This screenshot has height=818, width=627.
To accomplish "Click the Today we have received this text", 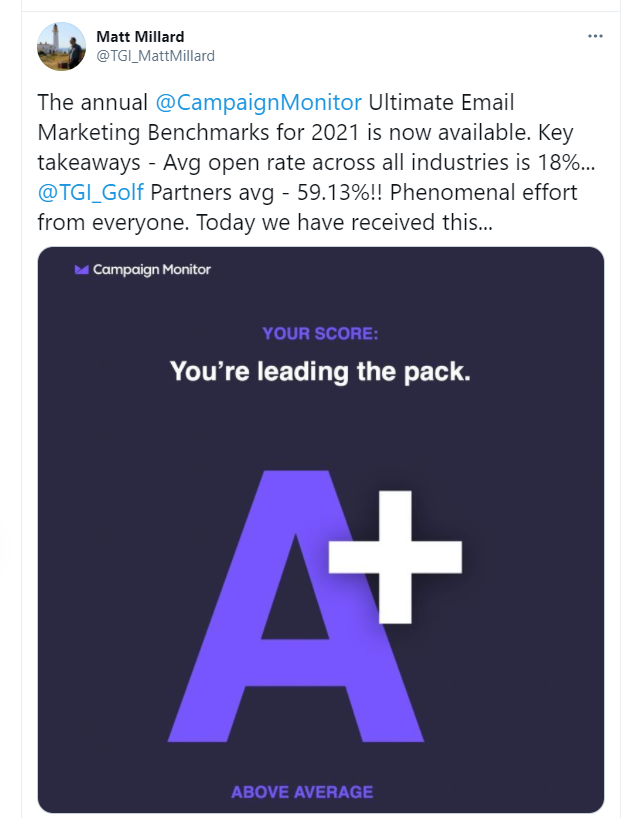I will [344, 222].
